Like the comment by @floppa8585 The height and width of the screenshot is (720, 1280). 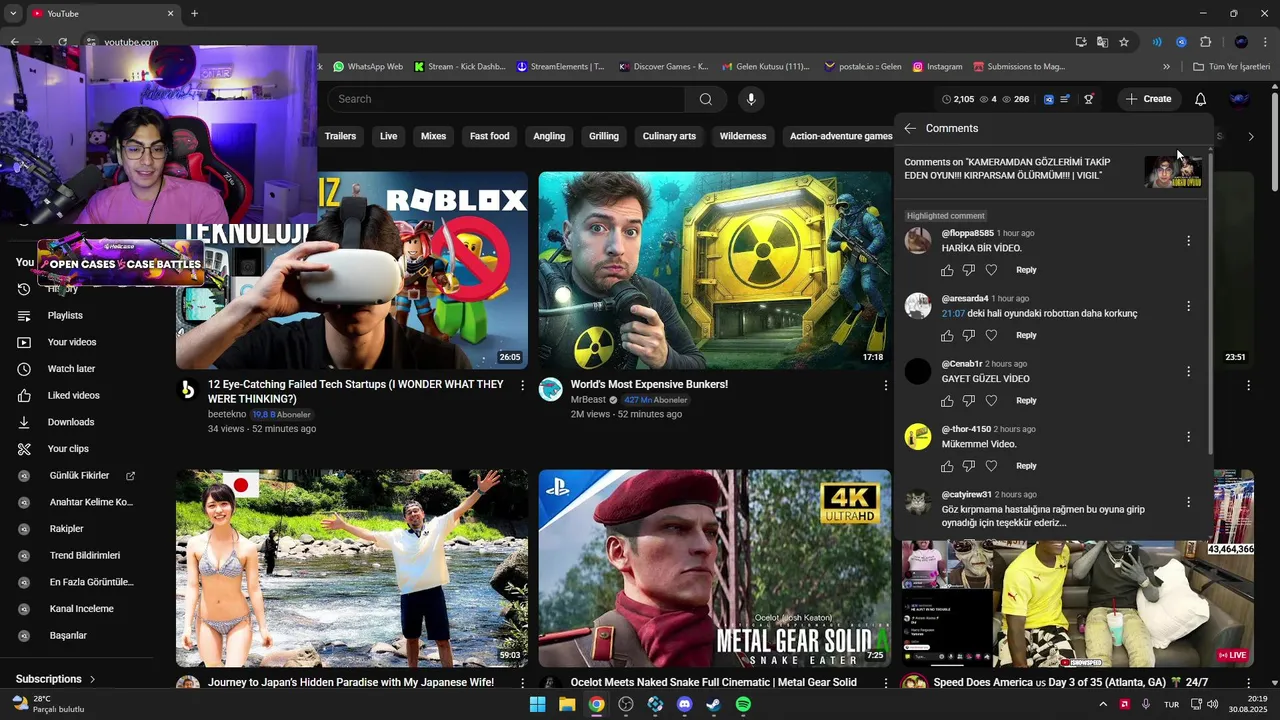pyautogui.click(x=947, y=270)
